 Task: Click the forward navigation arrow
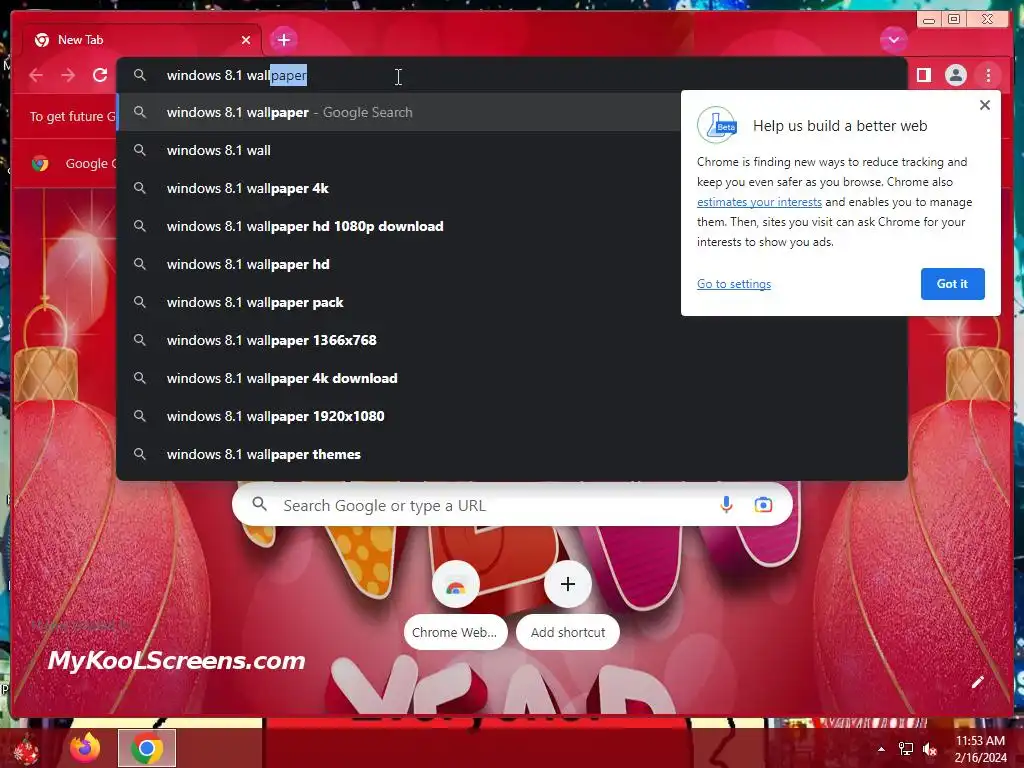pyautogui.click(x=68, y=75)
